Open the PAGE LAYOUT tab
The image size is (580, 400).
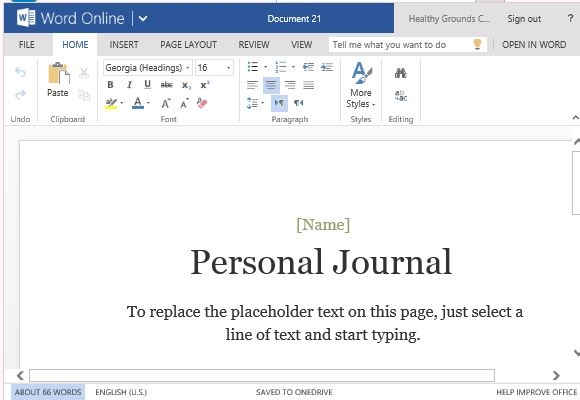coord(188,45)
